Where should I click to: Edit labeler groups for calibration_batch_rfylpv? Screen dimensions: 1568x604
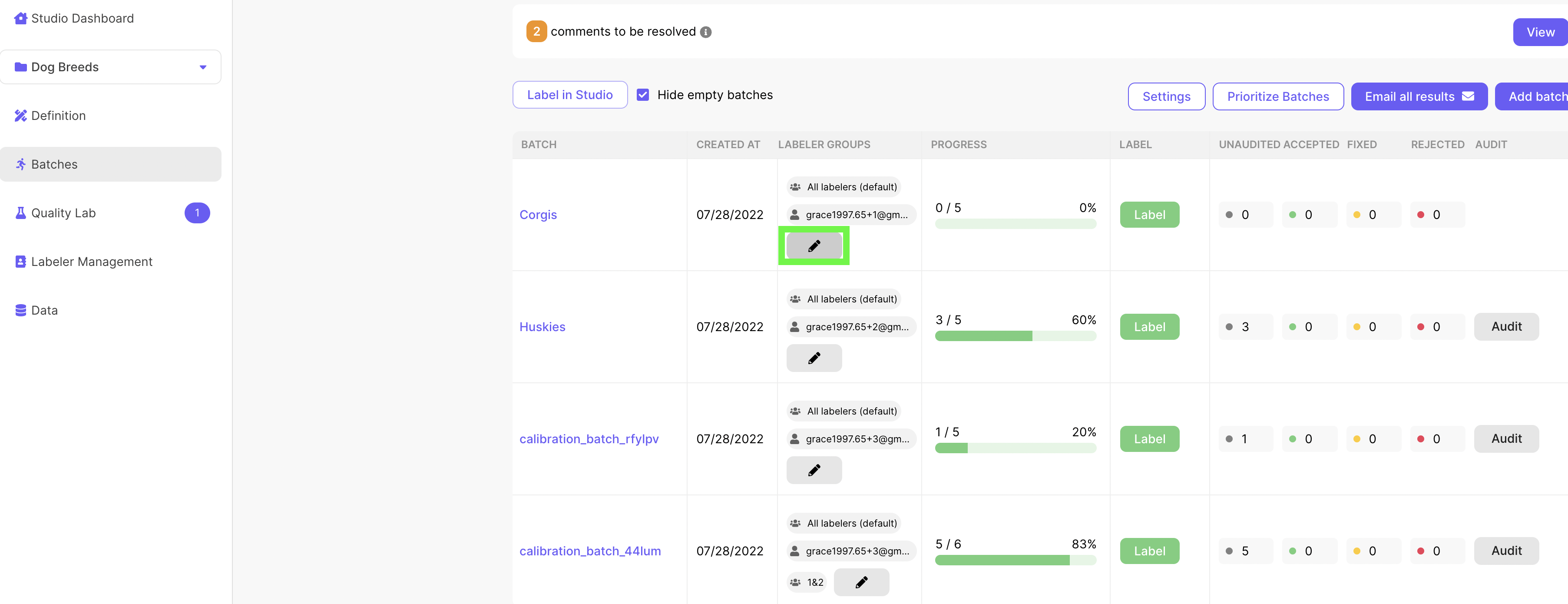[x=814, y=470]
